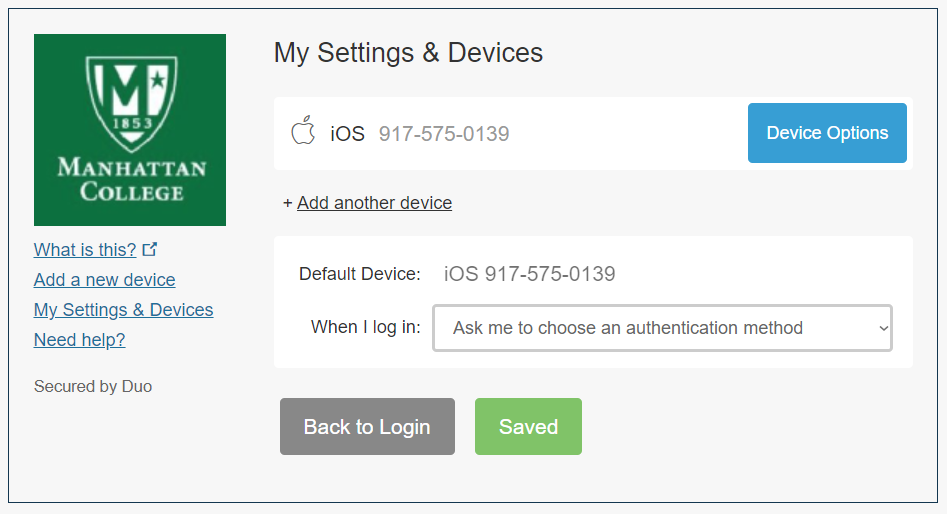Click the 'Secured by Duo' footer text
This screenshot has width=947, height=514.
tap(93, 387)
